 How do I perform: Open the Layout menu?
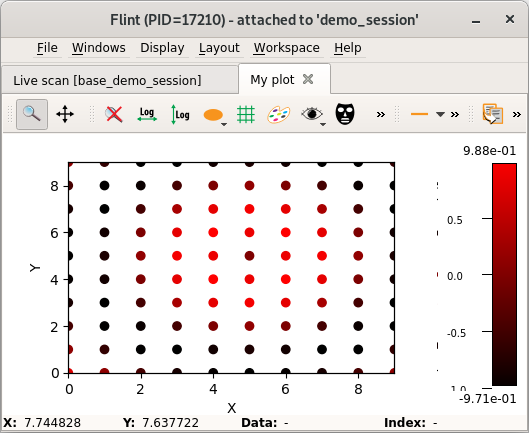pyautogui.click(x=219, y=48)
